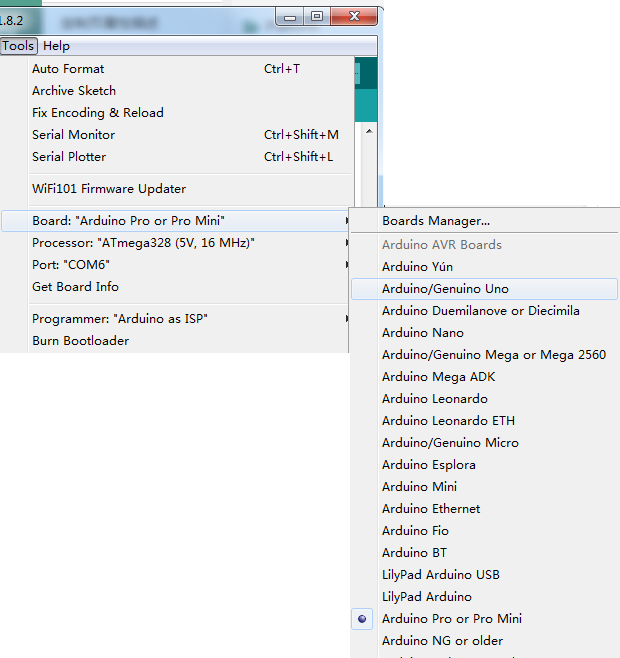Select Arduino NG or older board
Viewport: 620px width, 658px height.
pos(484,641)
